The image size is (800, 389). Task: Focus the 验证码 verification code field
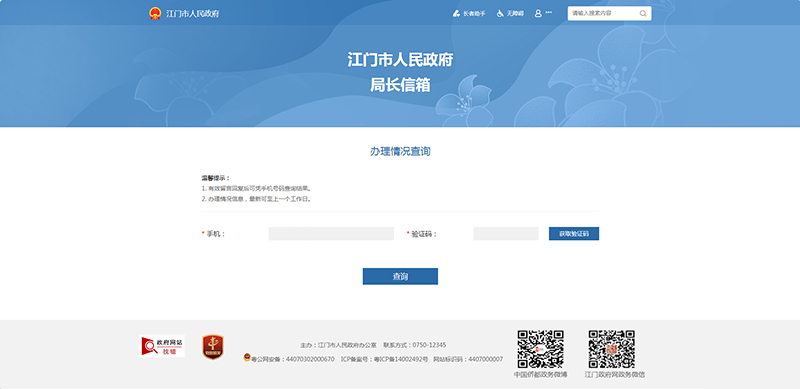(x=506, y=234)
